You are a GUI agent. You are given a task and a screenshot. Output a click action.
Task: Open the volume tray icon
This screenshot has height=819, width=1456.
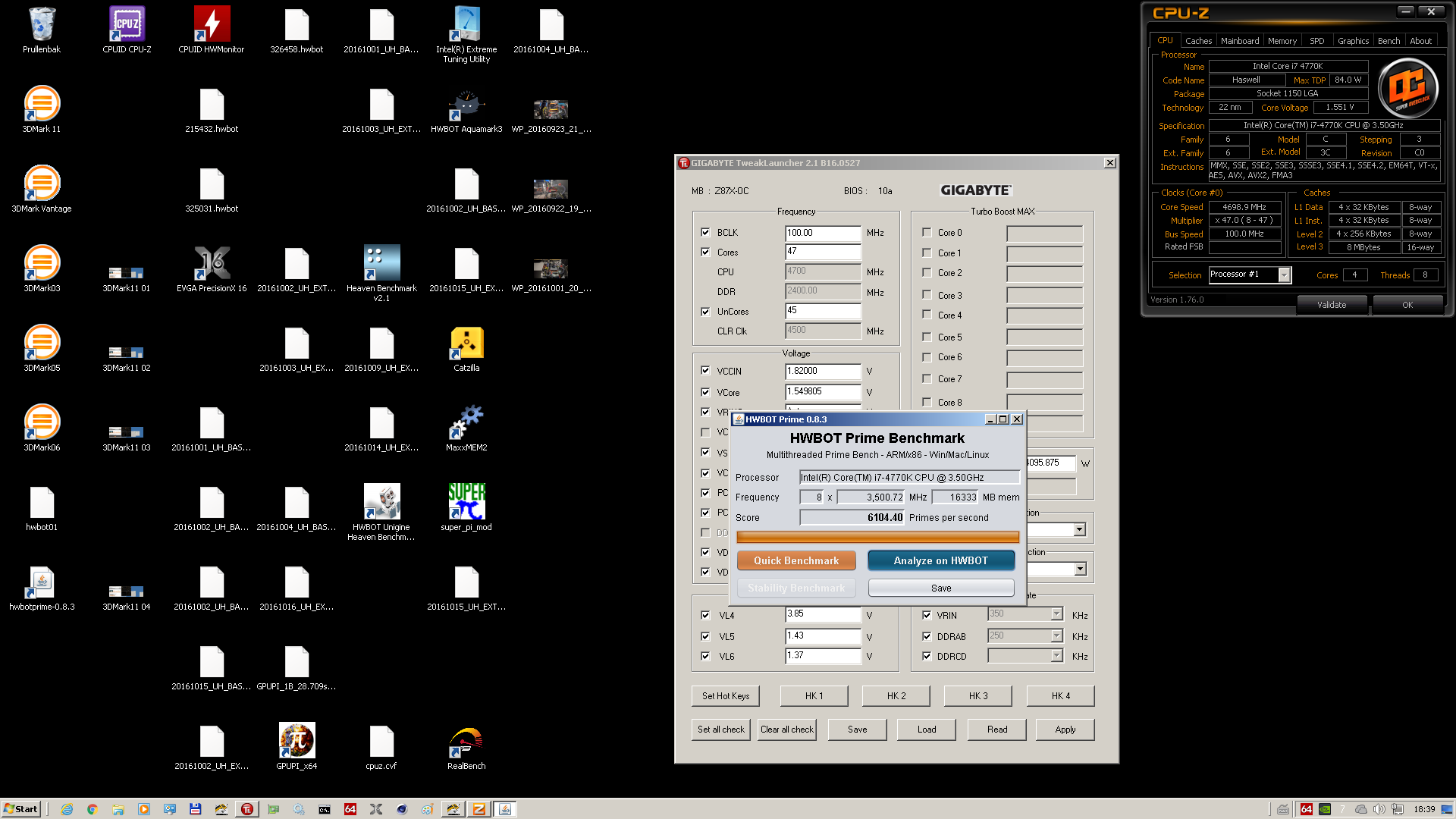point(1379,809)
